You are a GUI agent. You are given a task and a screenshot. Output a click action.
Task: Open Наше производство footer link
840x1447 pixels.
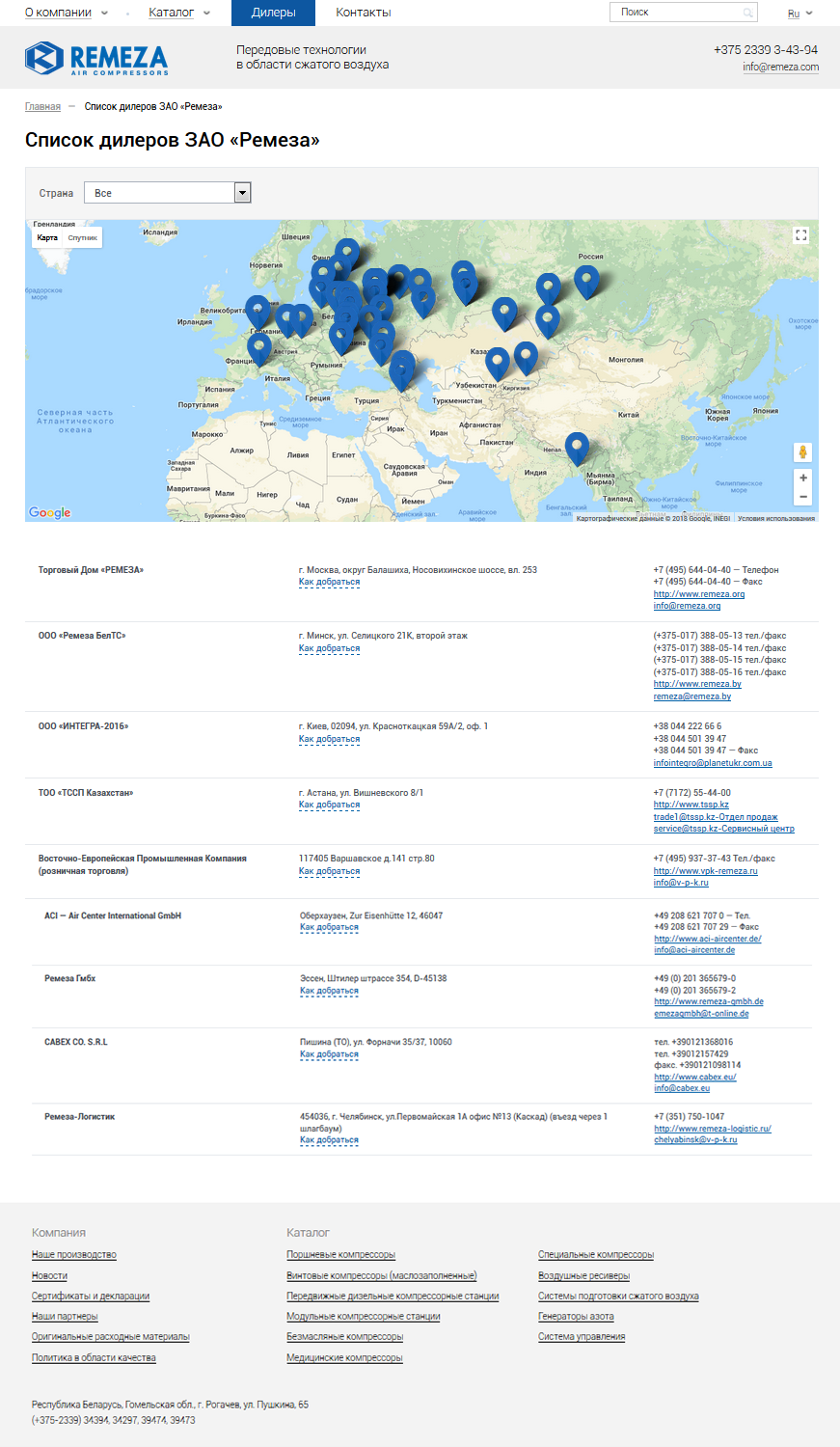click(74, 1255)
